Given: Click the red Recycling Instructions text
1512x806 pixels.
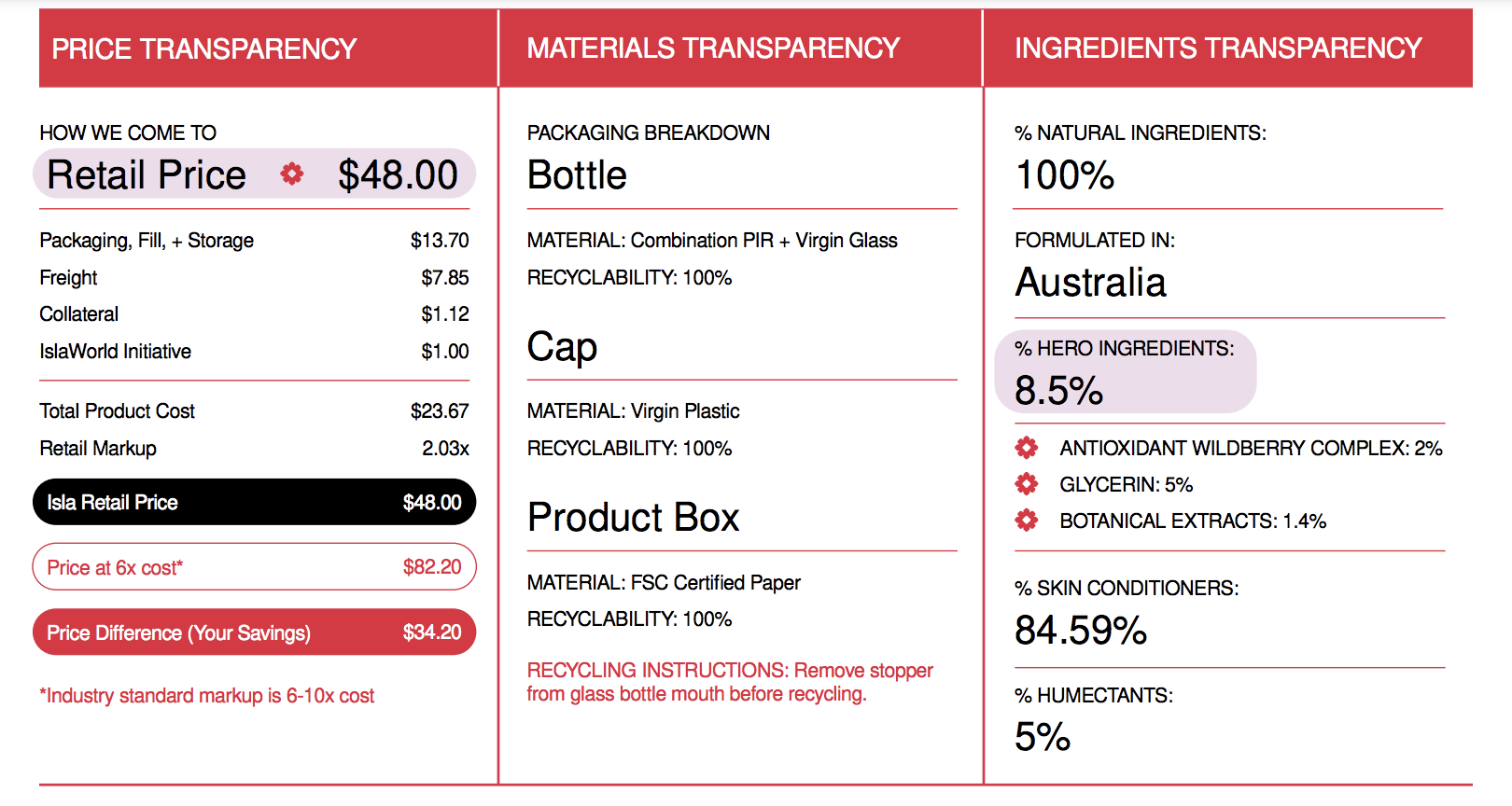Looking at the screenshot, I should (x=730, y=682).
